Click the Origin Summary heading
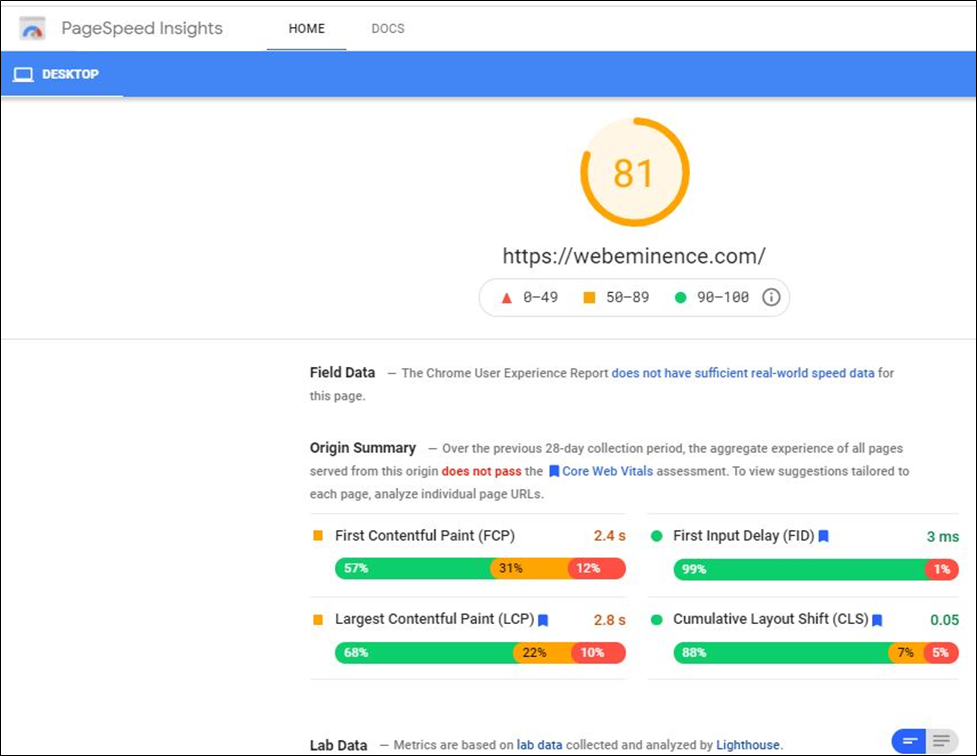The image size is (977, 756). [x=363, y=447]
